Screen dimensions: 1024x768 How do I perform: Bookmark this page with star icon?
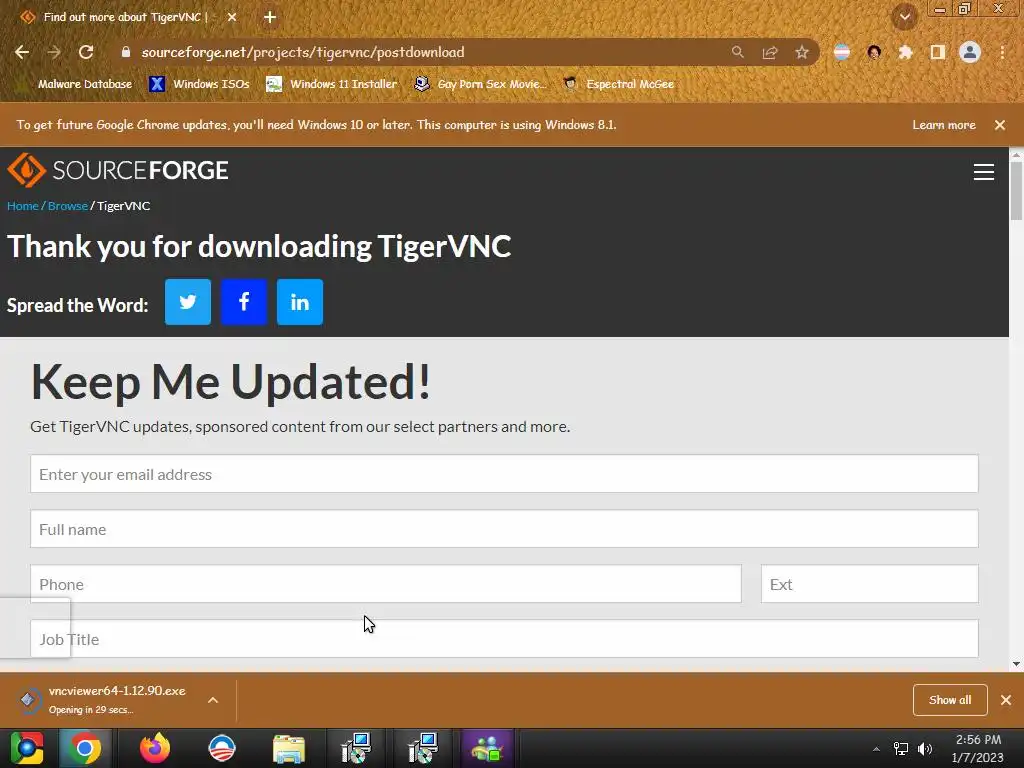tap(802, 52)
